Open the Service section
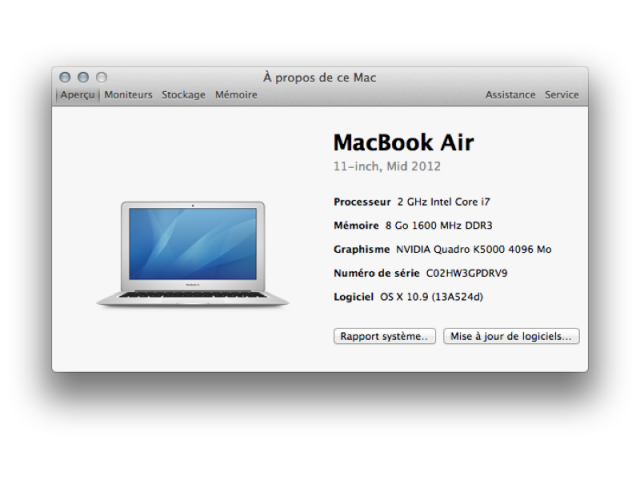The width and height of the screenshot is (640, 480). click(x=562, y=95)
